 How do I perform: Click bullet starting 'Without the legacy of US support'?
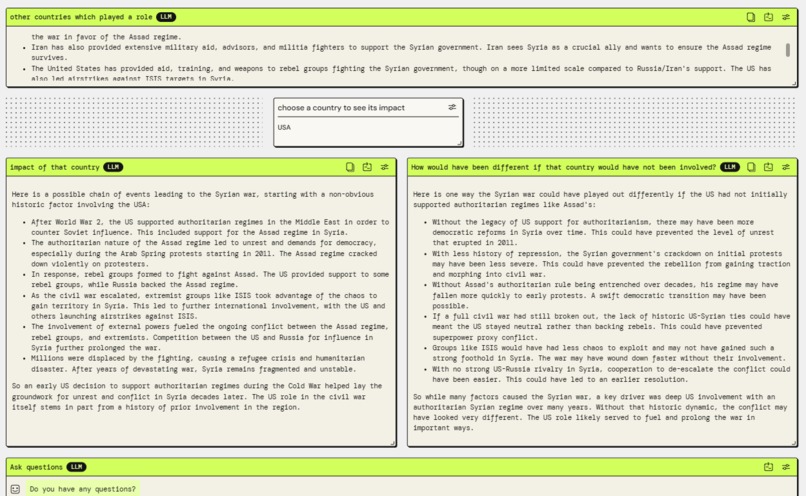[x=603, y=232]
